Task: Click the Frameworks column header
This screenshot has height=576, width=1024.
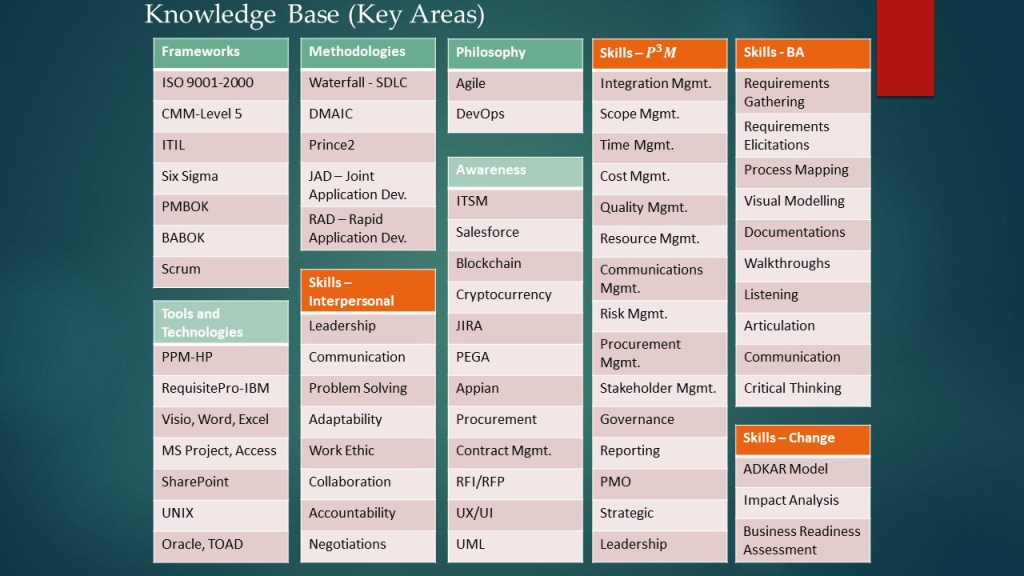Action: tap(220, 53)
